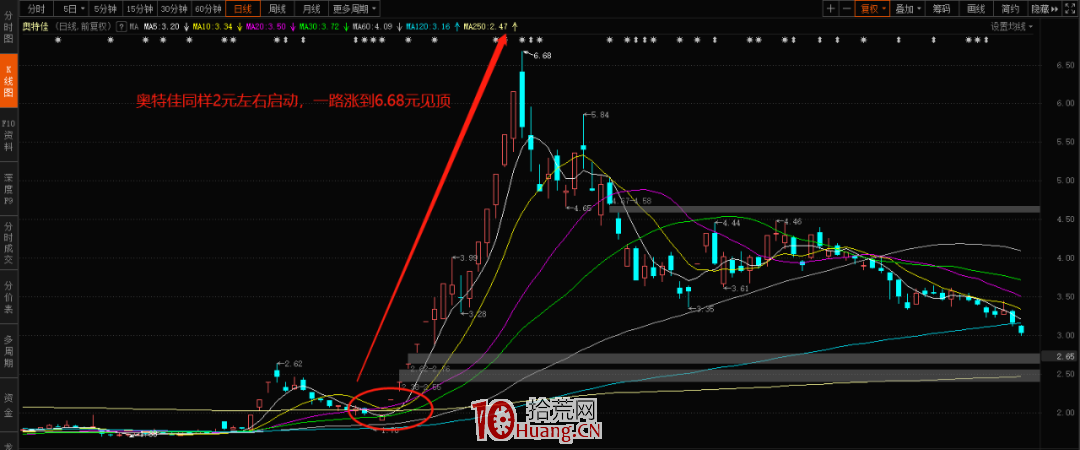Open 分价表 sidebar tab

click(x=9, y=297)
